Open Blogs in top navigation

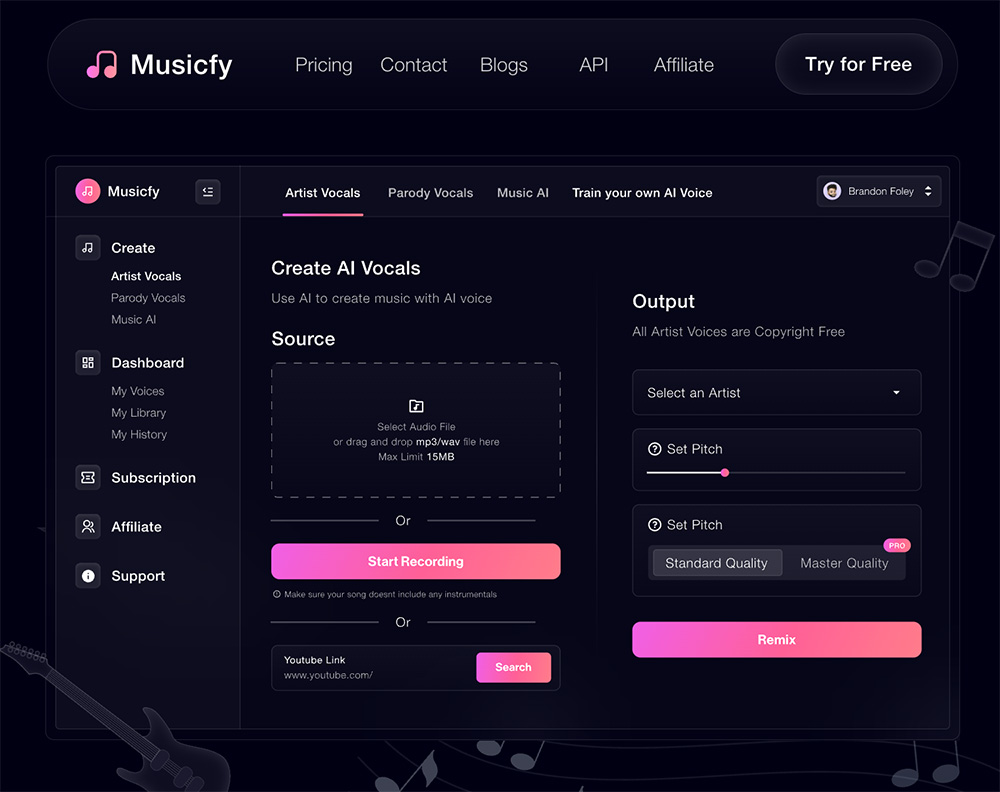click(x=504, y=65)
